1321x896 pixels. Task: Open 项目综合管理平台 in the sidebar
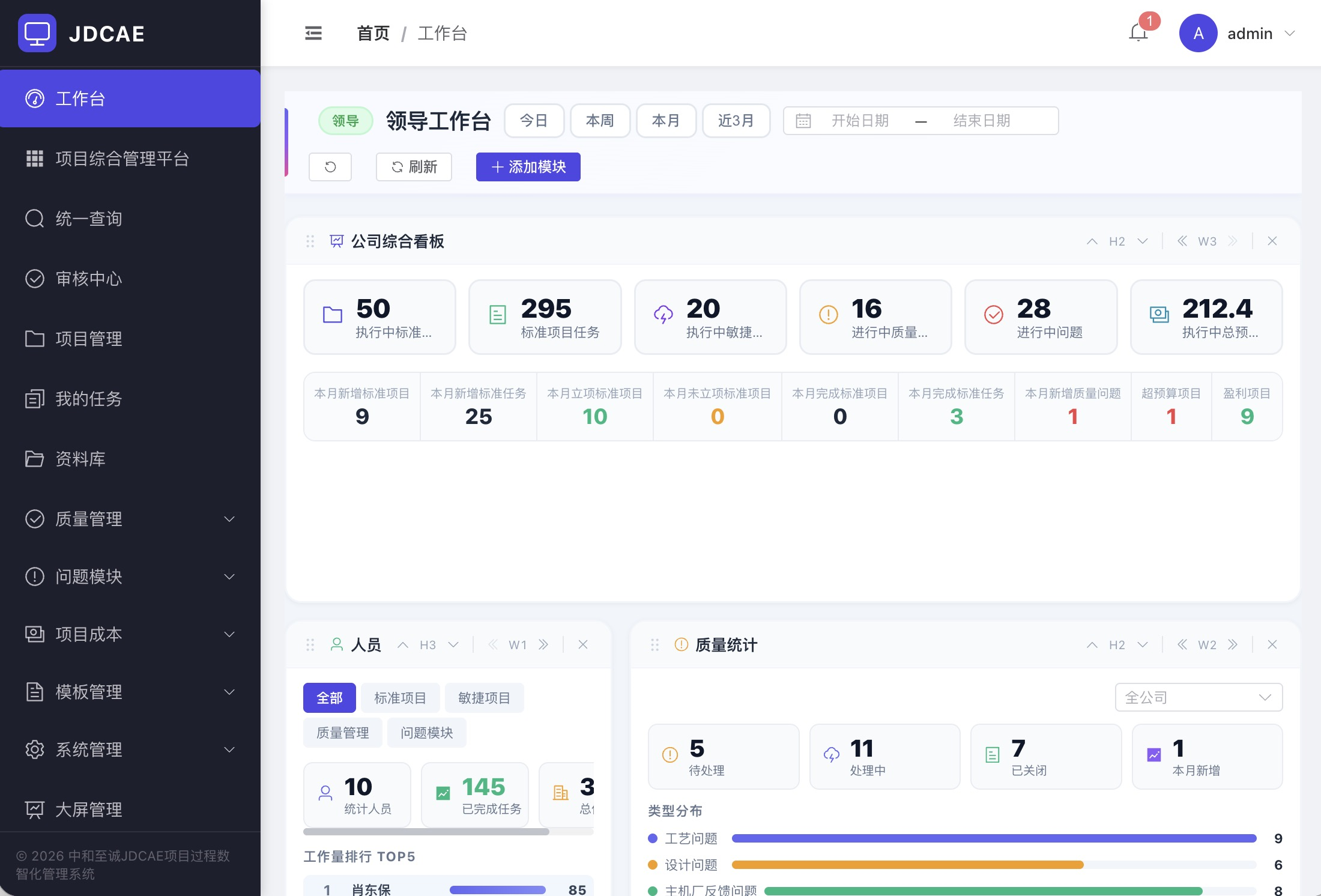130,159
